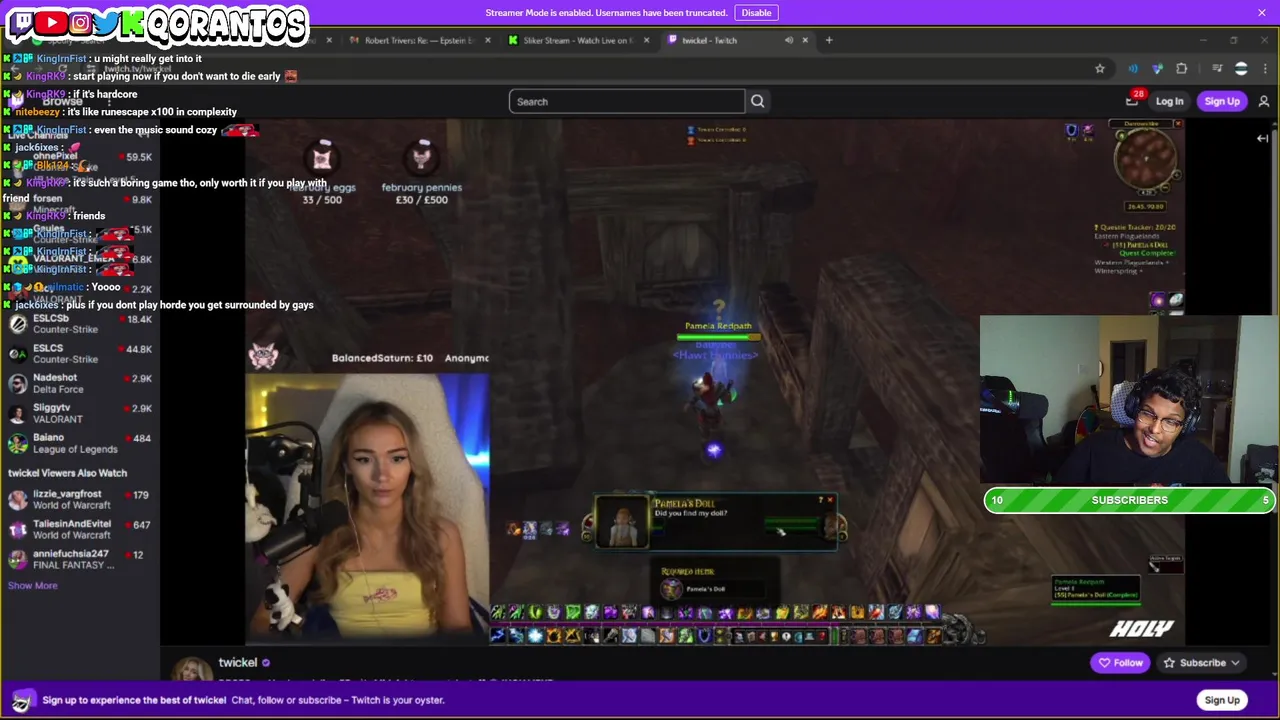The width and height of the screenshot is (1280, 720).
Task: Select Pamela Redpath nameplate
Action: pos(718,326)
